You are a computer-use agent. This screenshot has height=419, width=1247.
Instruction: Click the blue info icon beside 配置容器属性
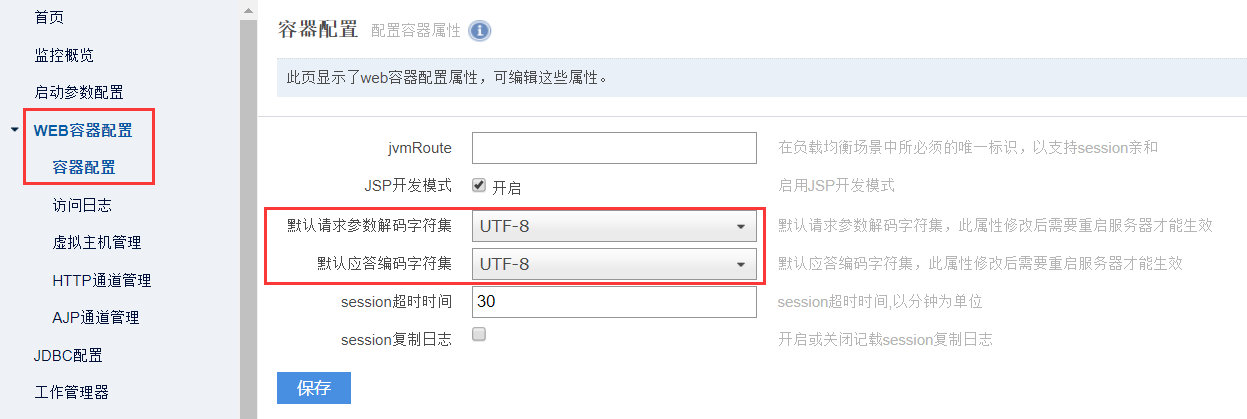tap(480, 31)
